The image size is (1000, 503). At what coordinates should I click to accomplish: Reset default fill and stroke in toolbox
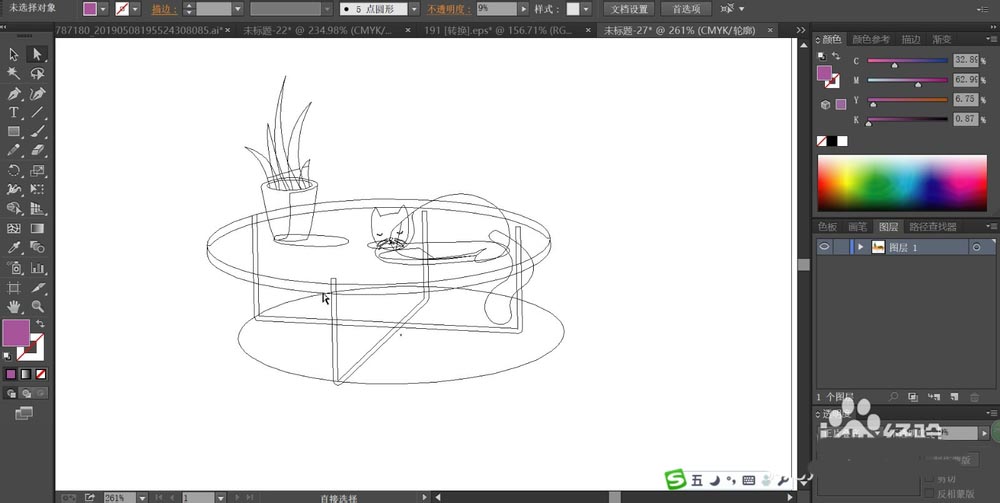point(6,356)
